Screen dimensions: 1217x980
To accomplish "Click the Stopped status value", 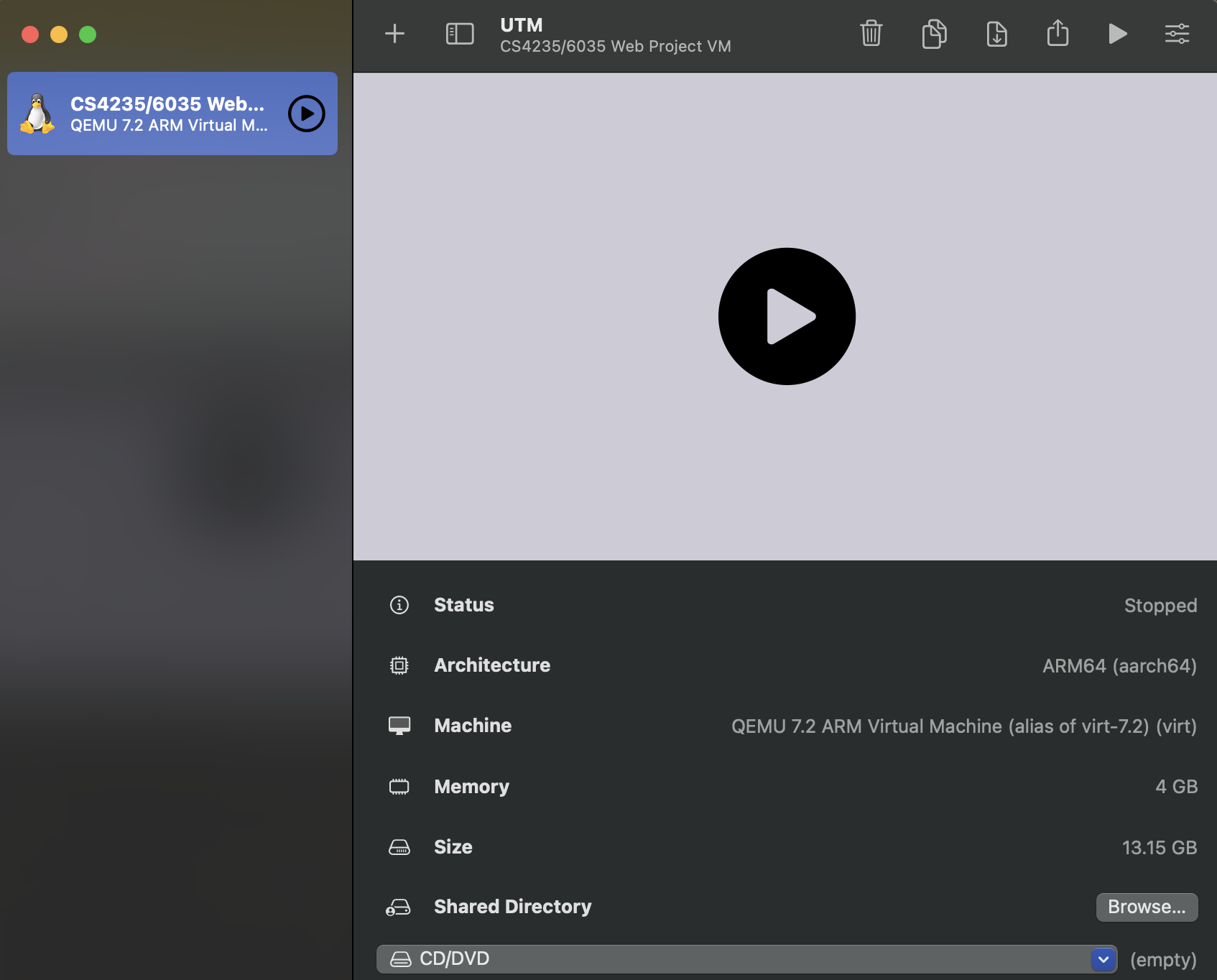I will [1160, 606].
